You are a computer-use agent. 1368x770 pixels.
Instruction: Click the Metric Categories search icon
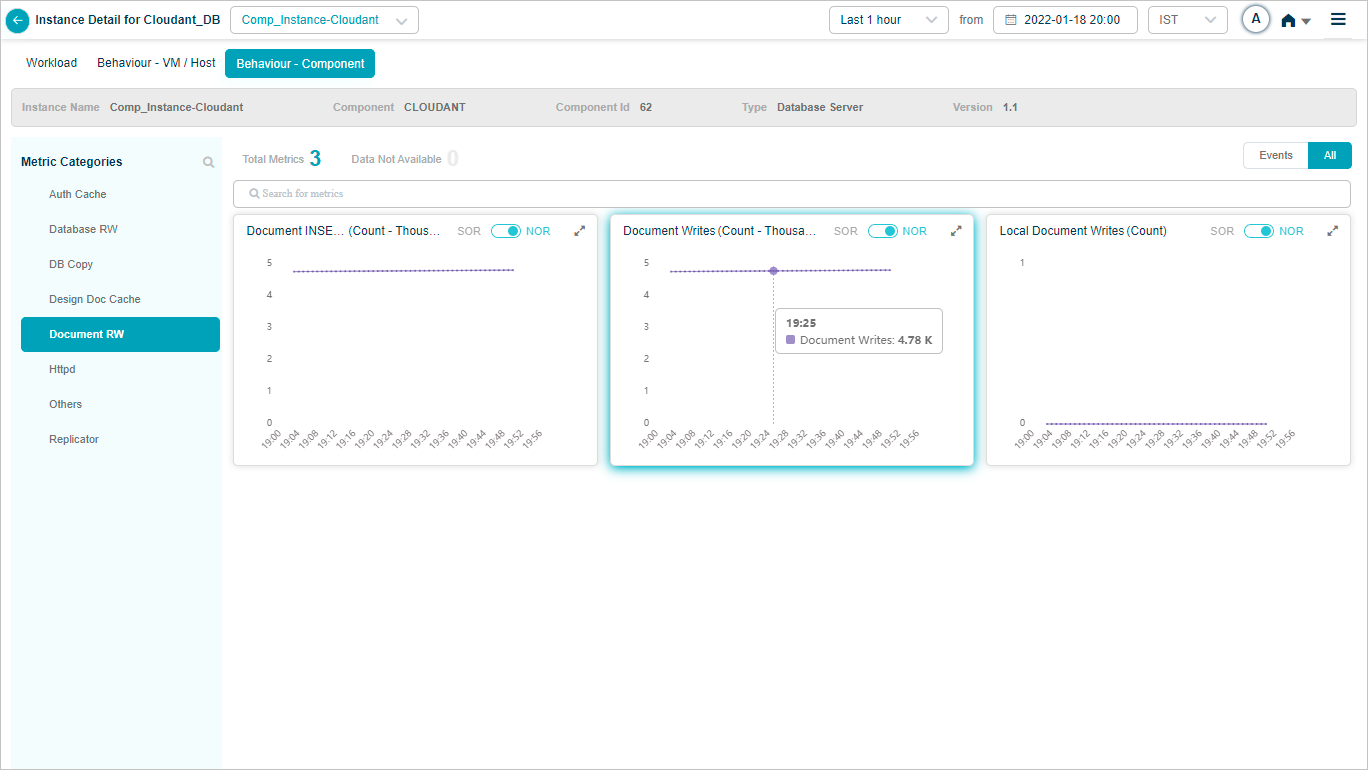coord(208,162)
